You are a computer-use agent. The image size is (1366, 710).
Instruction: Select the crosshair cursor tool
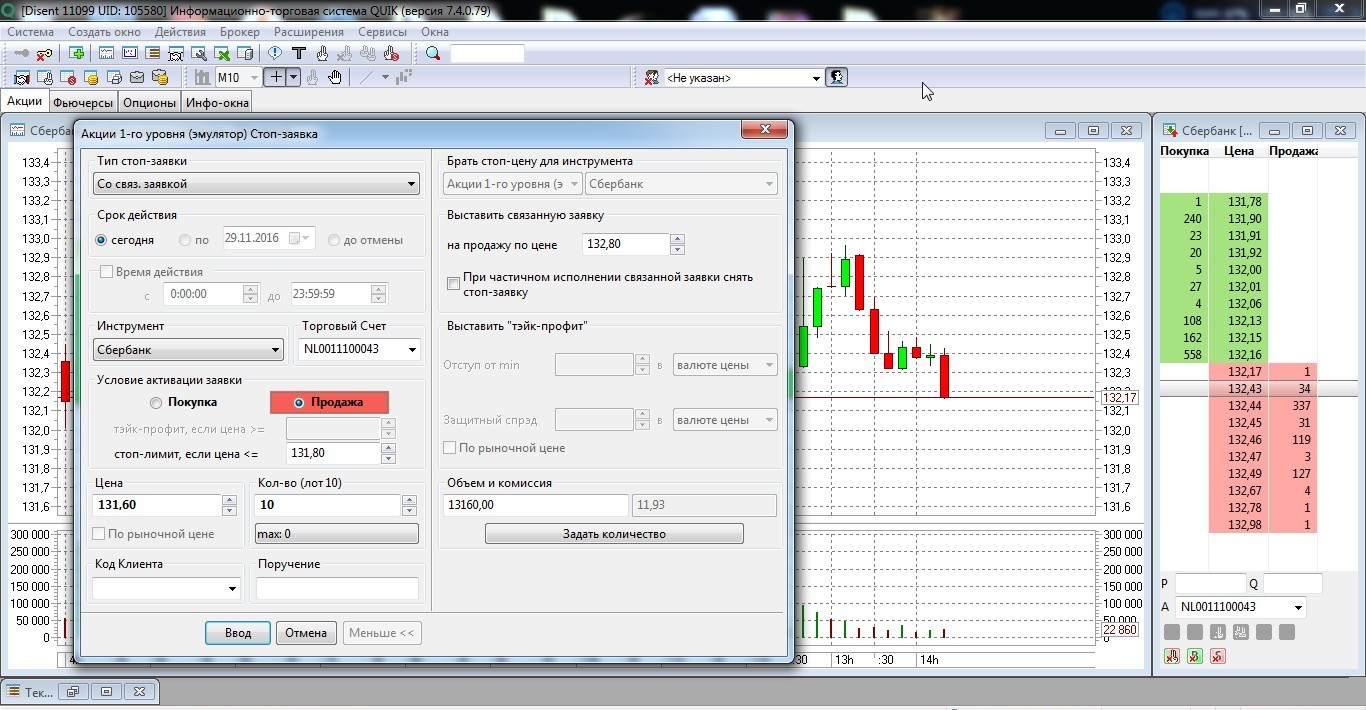point(277,78)
